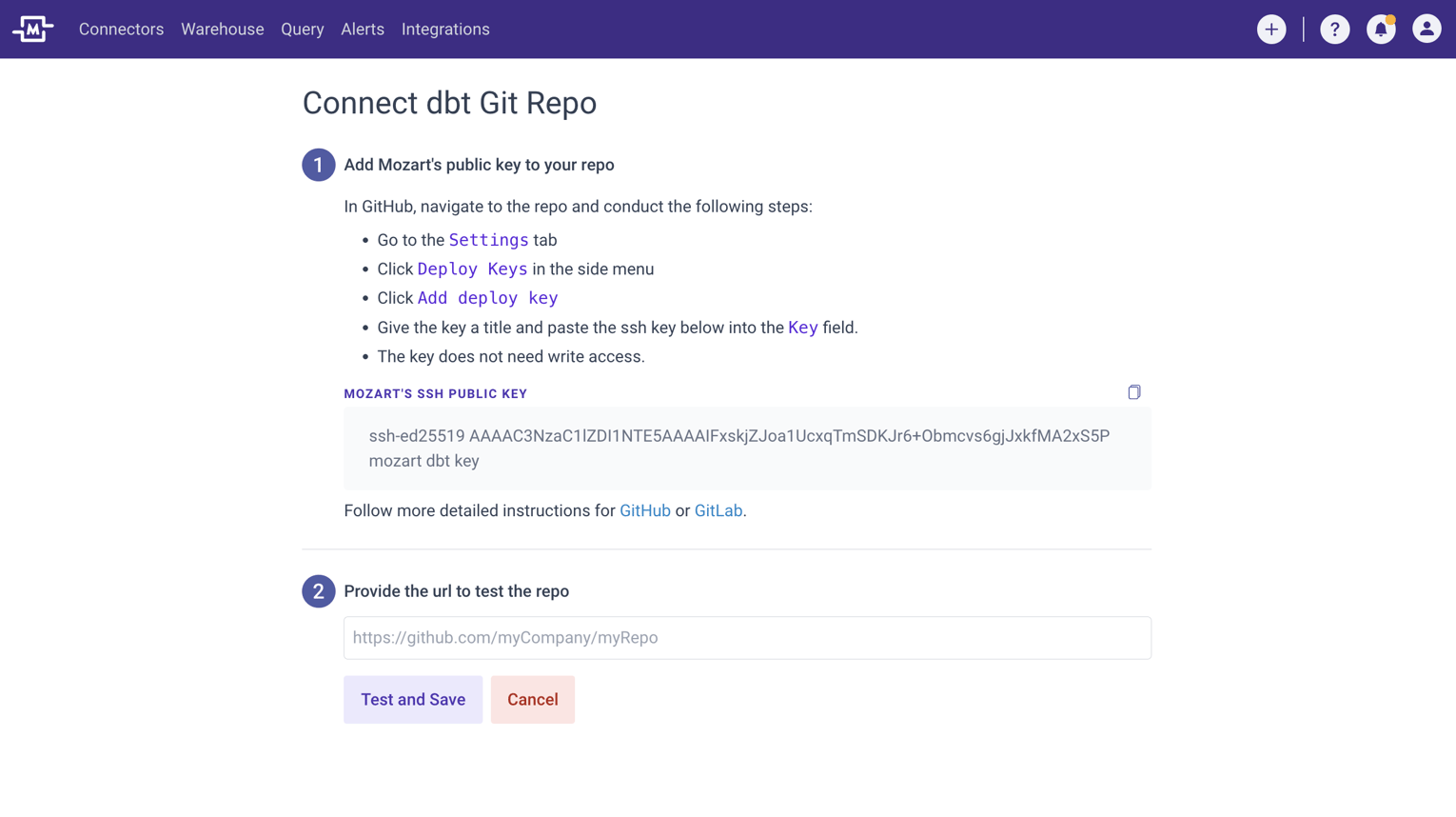Open detailed GitHub instructions link
The image size is (1456, 817).
(x=644, y=511)
